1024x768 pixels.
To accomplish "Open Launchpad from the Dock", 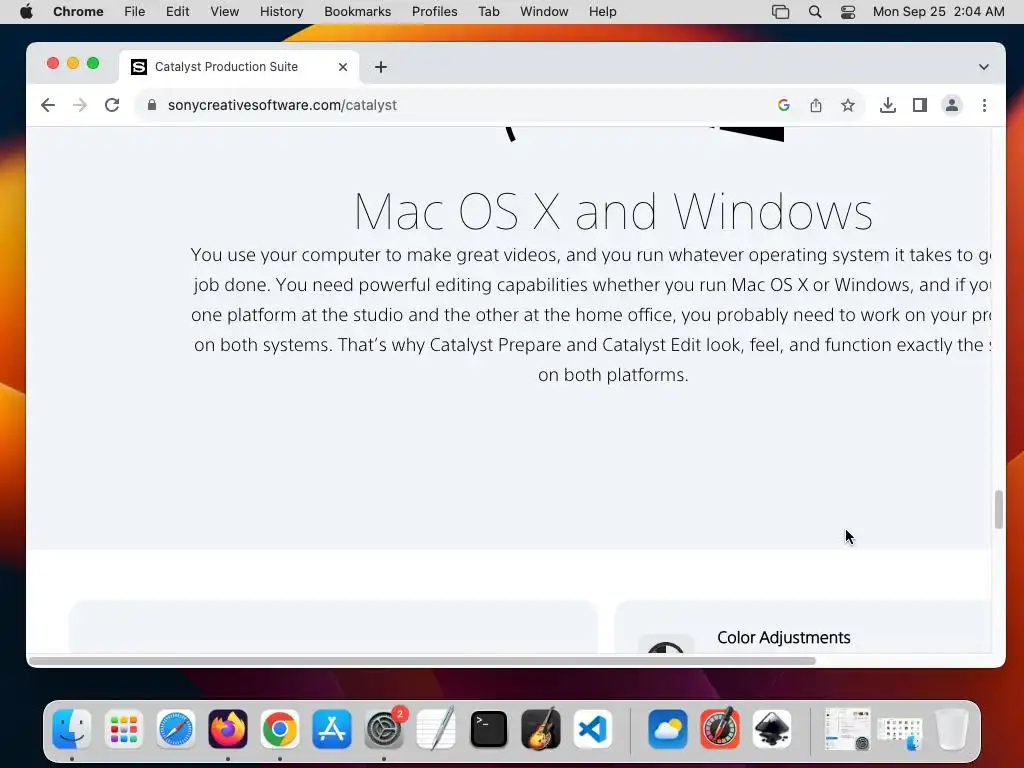I will coord(123,729).
